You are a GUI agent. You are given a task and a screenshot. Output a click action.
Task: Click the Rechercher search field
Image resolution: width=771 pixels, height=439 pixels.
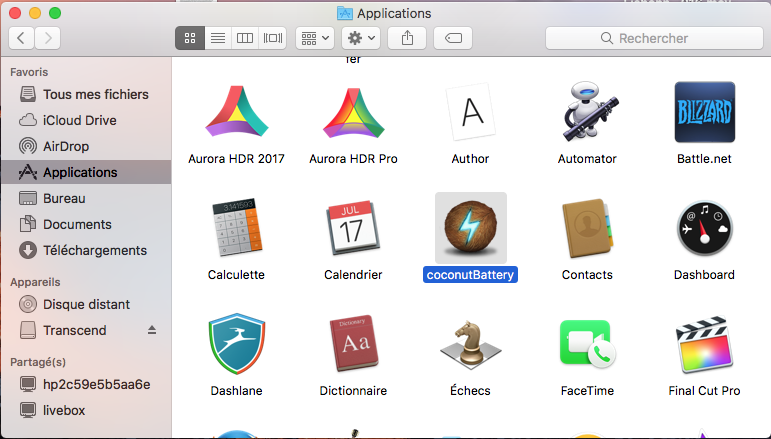pyautogui.click(x=654, y=38)
